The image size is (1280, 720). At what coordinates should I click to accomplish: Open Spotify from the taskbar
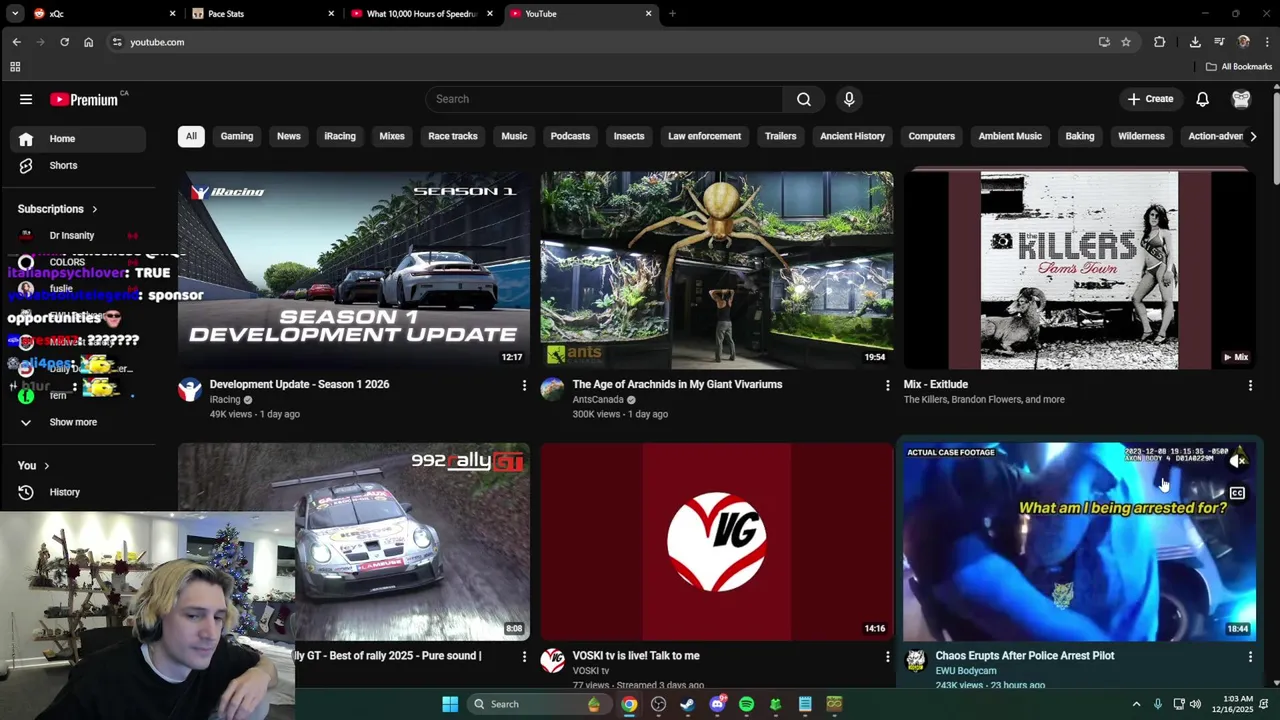coord(746,704)
